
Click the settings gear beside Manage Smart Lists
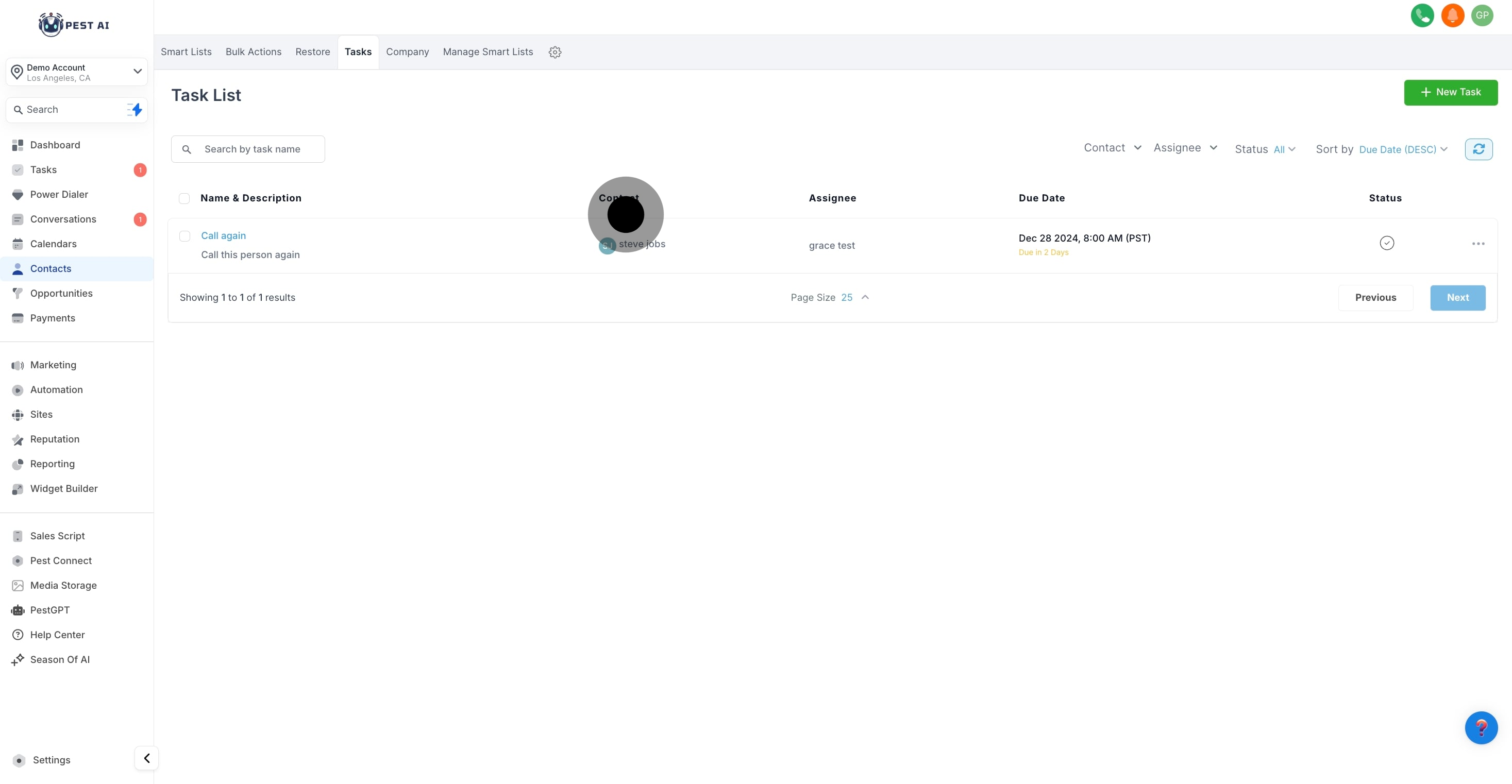pos(555,52)
